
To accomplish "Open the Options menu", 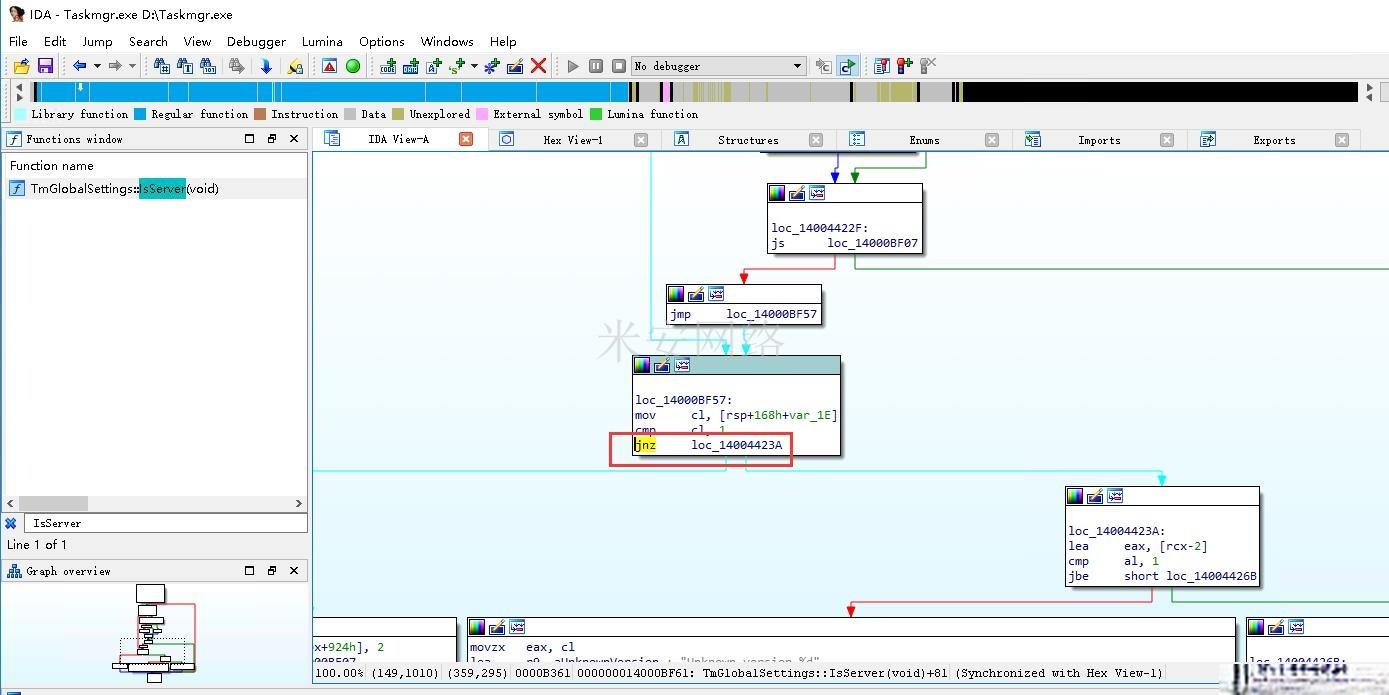I will coord(382,41).
